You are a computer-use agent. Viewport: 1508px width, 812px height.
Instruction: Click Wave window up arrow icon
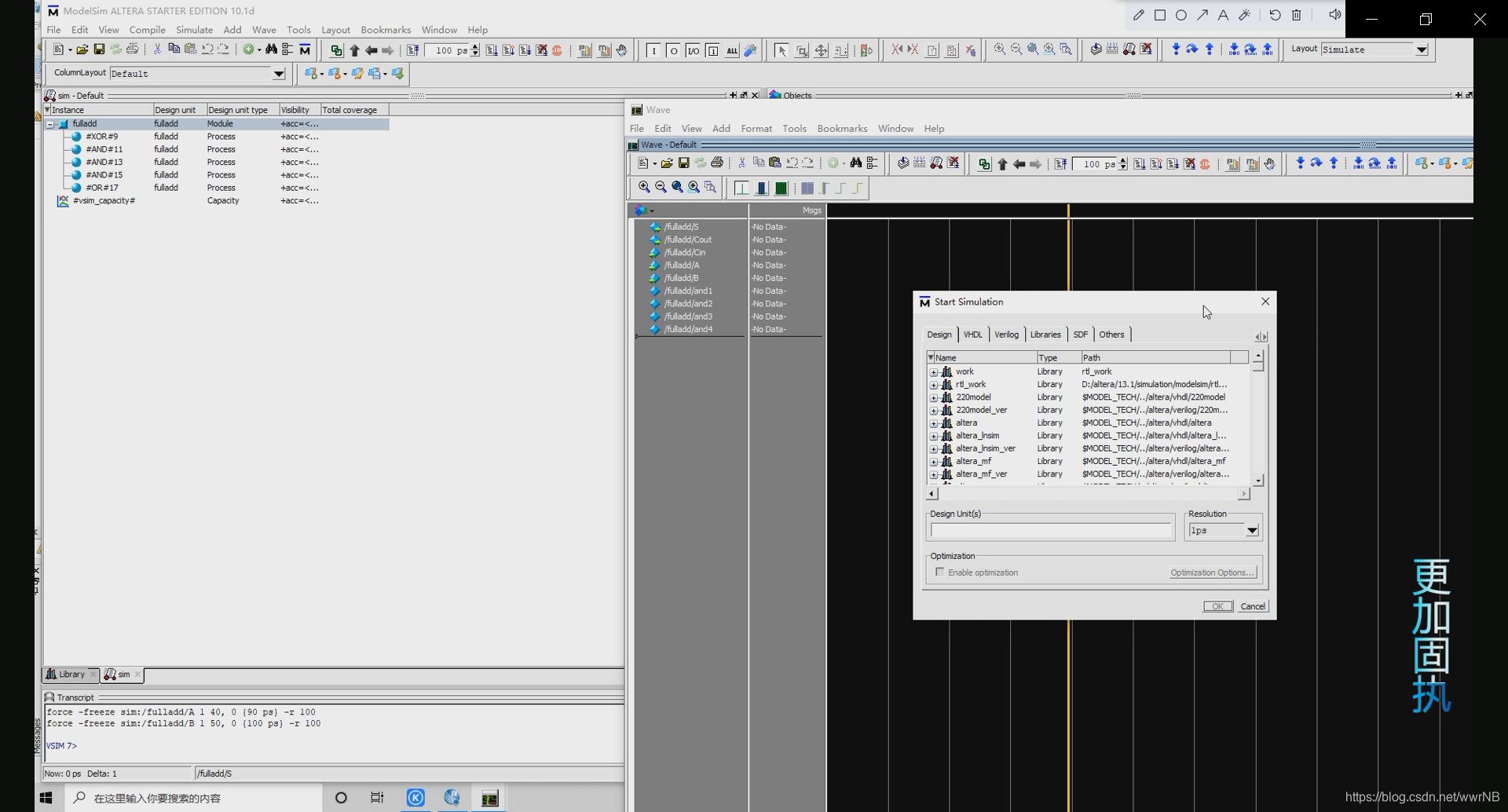click(x=1002, y=164)
